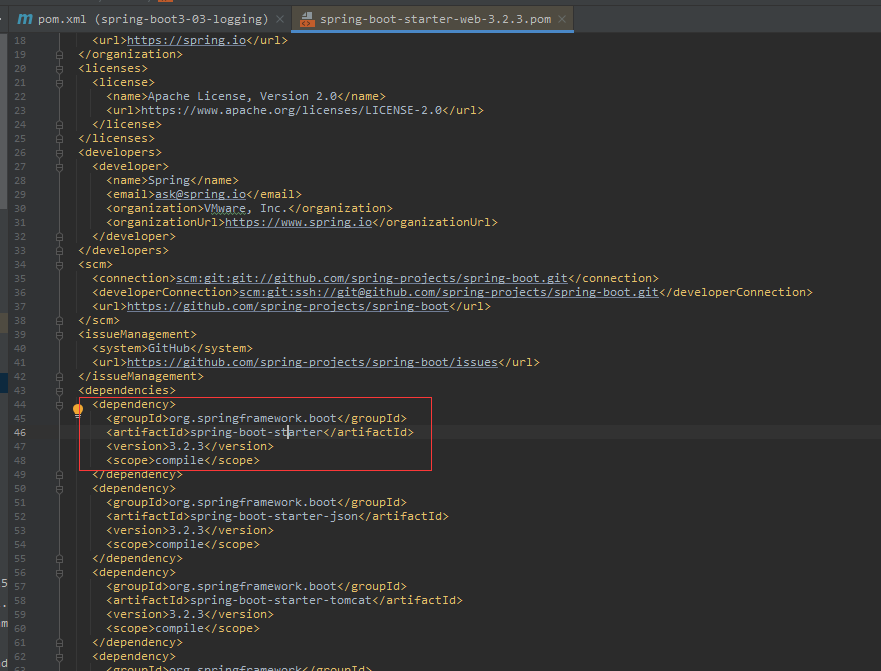Collapse the dependency block at line 56

(59, 573)
